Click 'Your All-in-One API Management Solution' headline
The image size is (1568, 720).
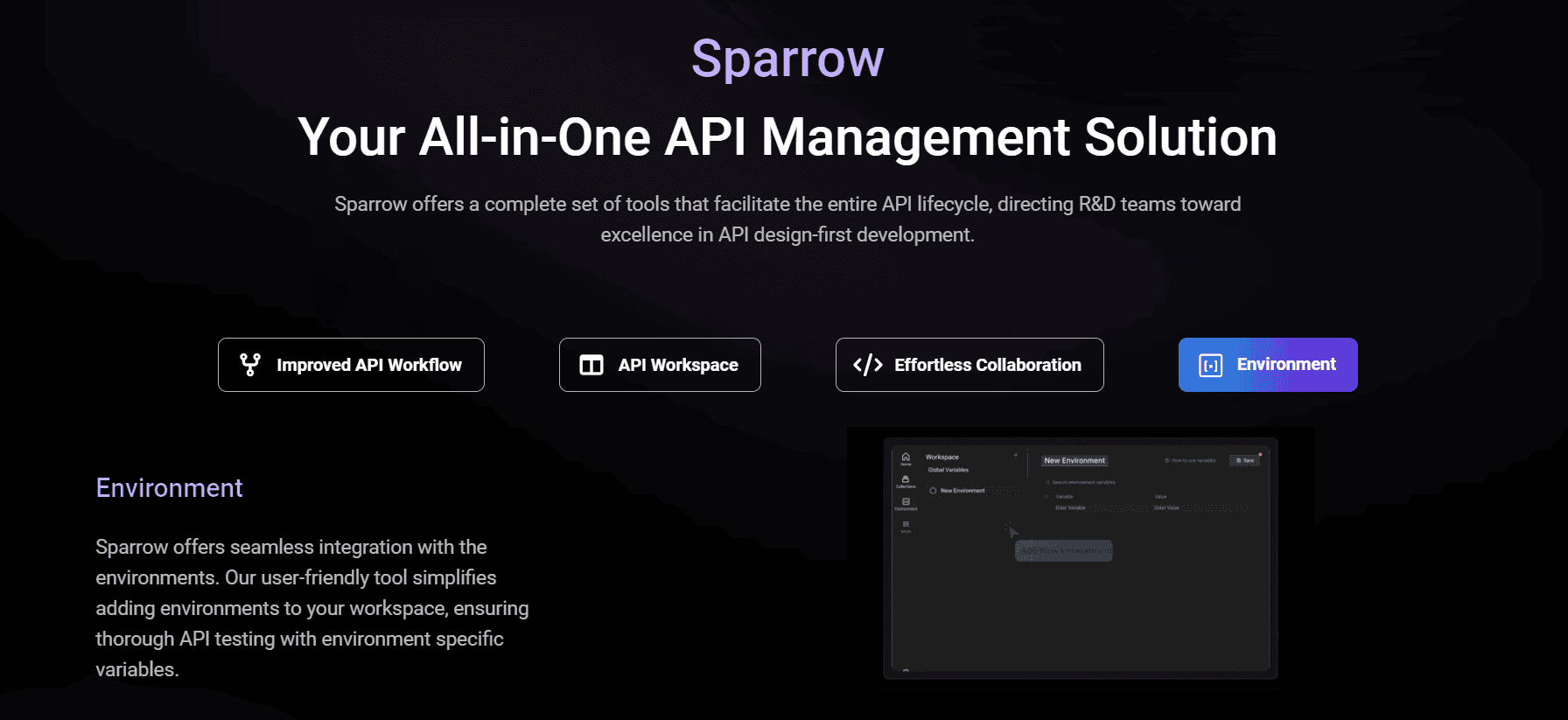(x=787, y=137)
